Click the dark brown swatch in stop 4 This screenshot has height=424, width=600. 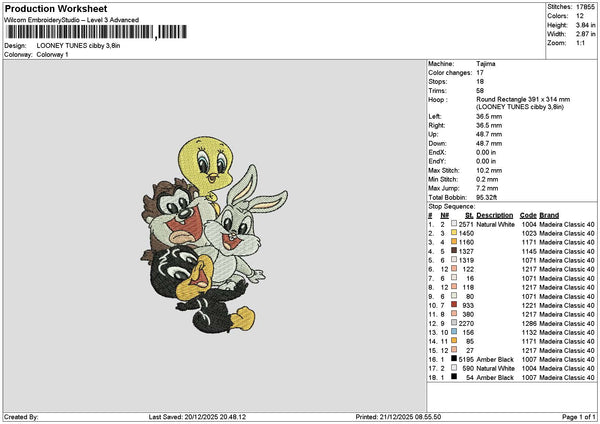454,251
